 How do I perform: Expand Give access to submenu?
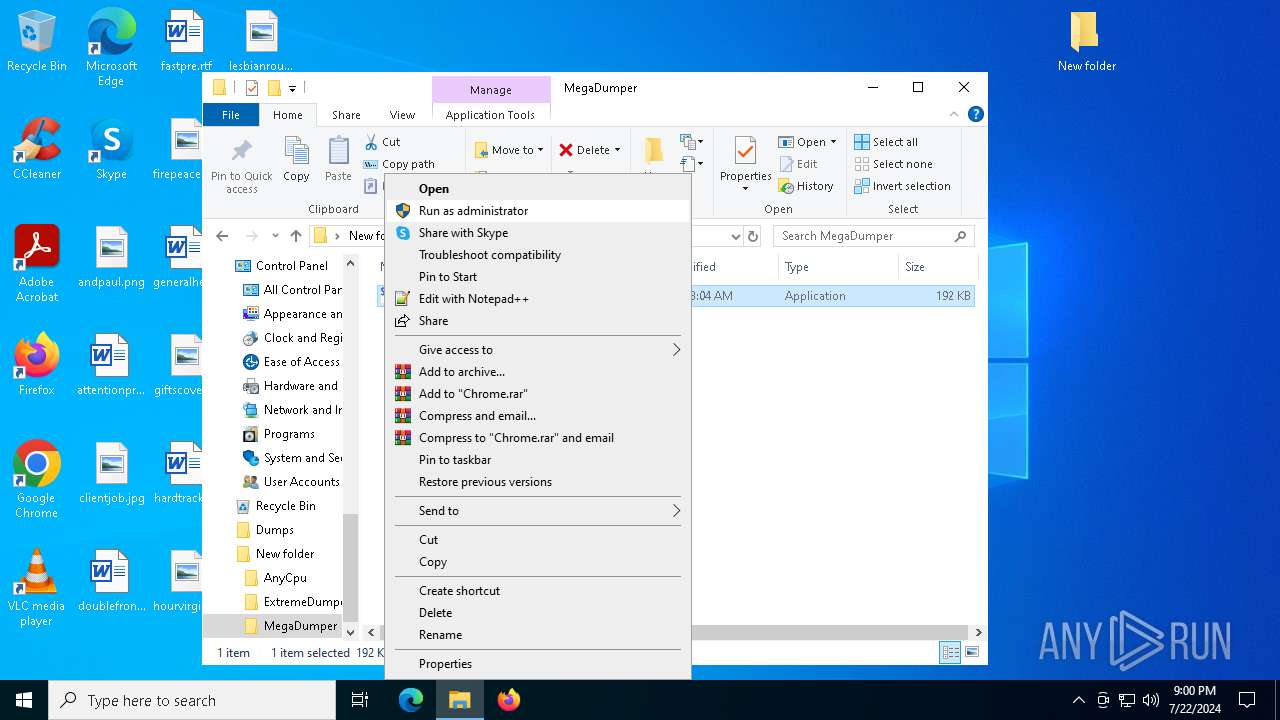coord(537,350)
